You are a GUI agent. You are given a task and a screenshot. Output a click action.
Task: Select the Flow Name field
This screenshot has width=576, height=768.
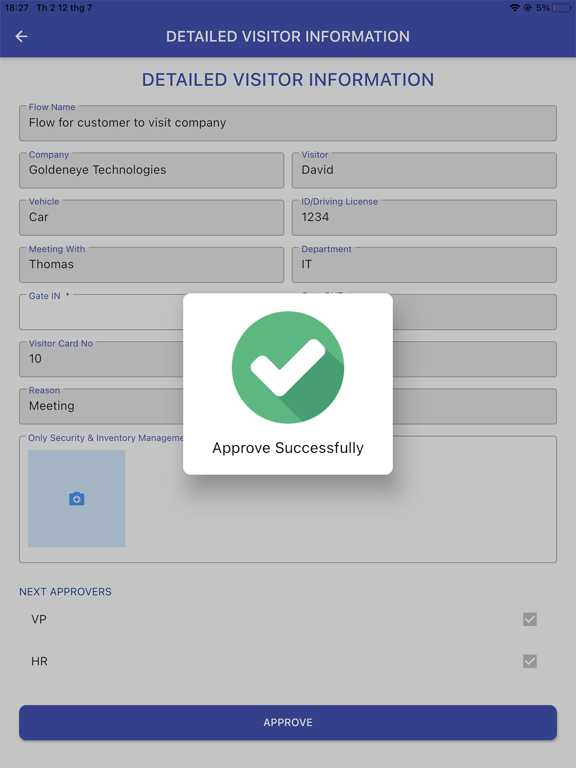288,123
